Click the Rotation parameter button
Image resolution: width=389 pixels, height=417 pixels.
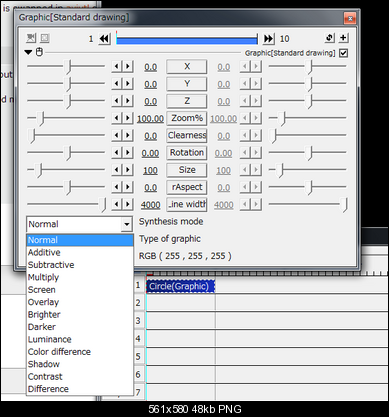pos(187,153)
